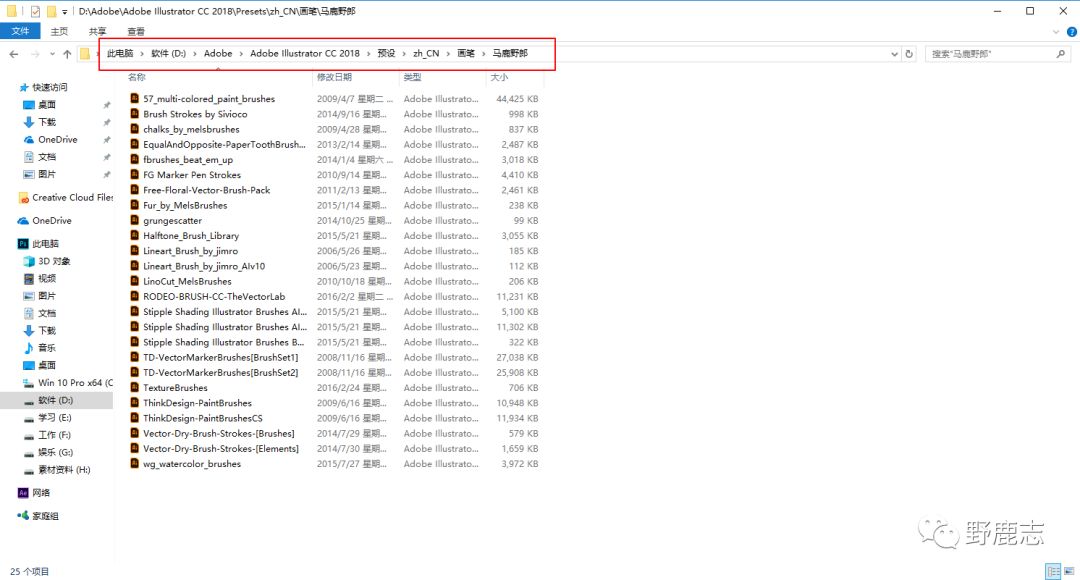Select wg_watercolor_brushes file icon
The image size is (1080, 580).
pyautogui.click(x=134, y=464)
